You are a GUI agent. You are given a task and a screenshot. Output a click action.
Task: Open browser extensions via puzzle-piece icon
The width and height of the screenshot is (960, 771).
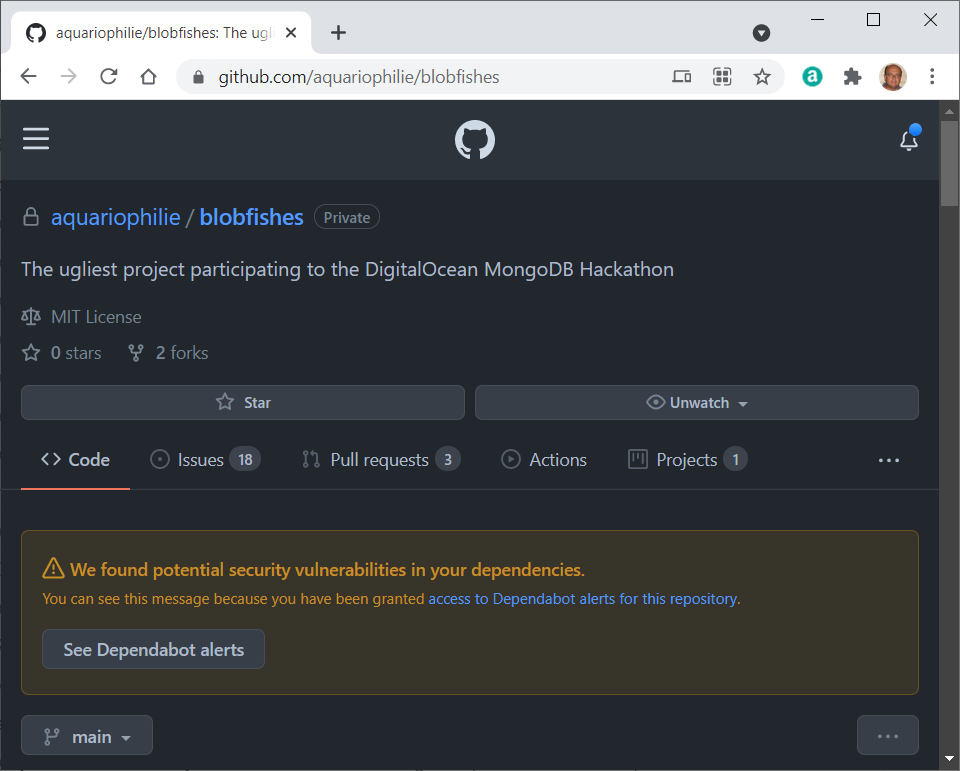pos(852,76)
